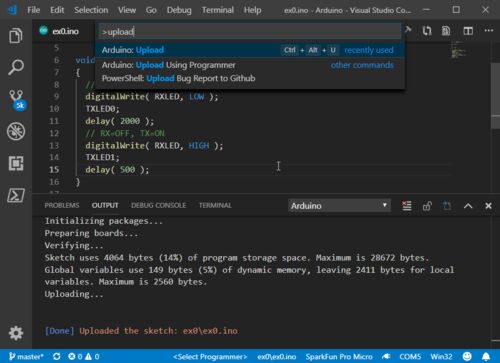Open the PowerShell view in activity bar
The width and height of the screenshot is (500, 363).
pos(16,195)
